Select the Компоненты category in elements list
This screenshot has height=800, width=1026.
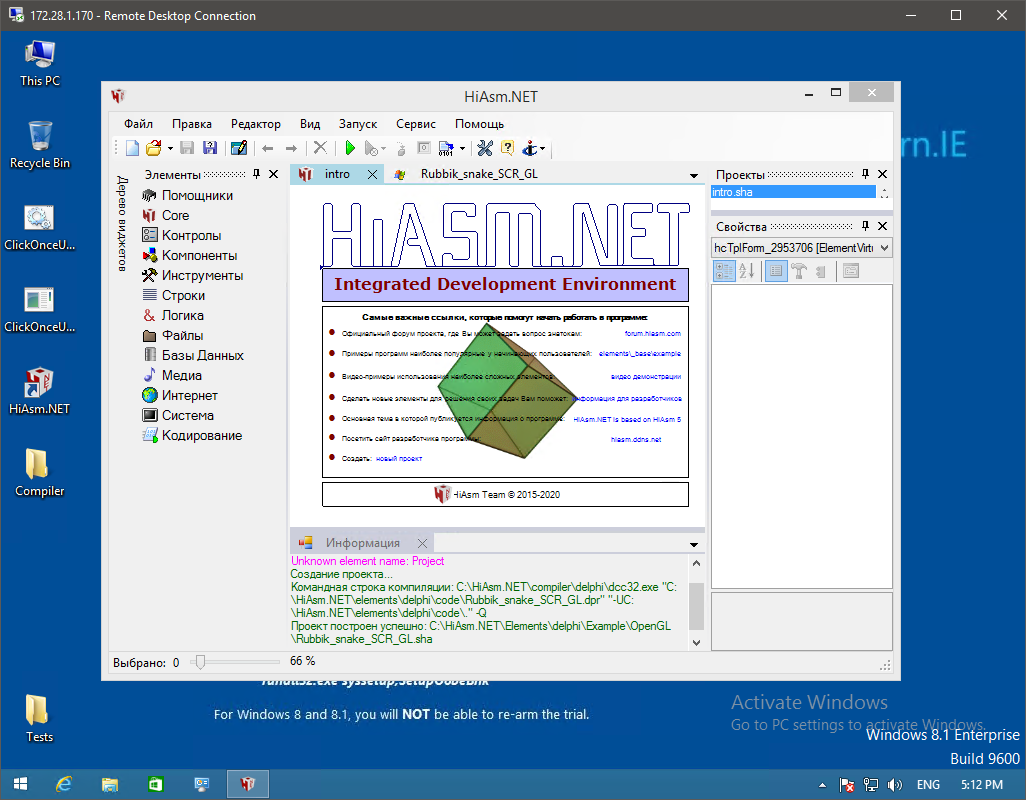(x=199, y=255)
